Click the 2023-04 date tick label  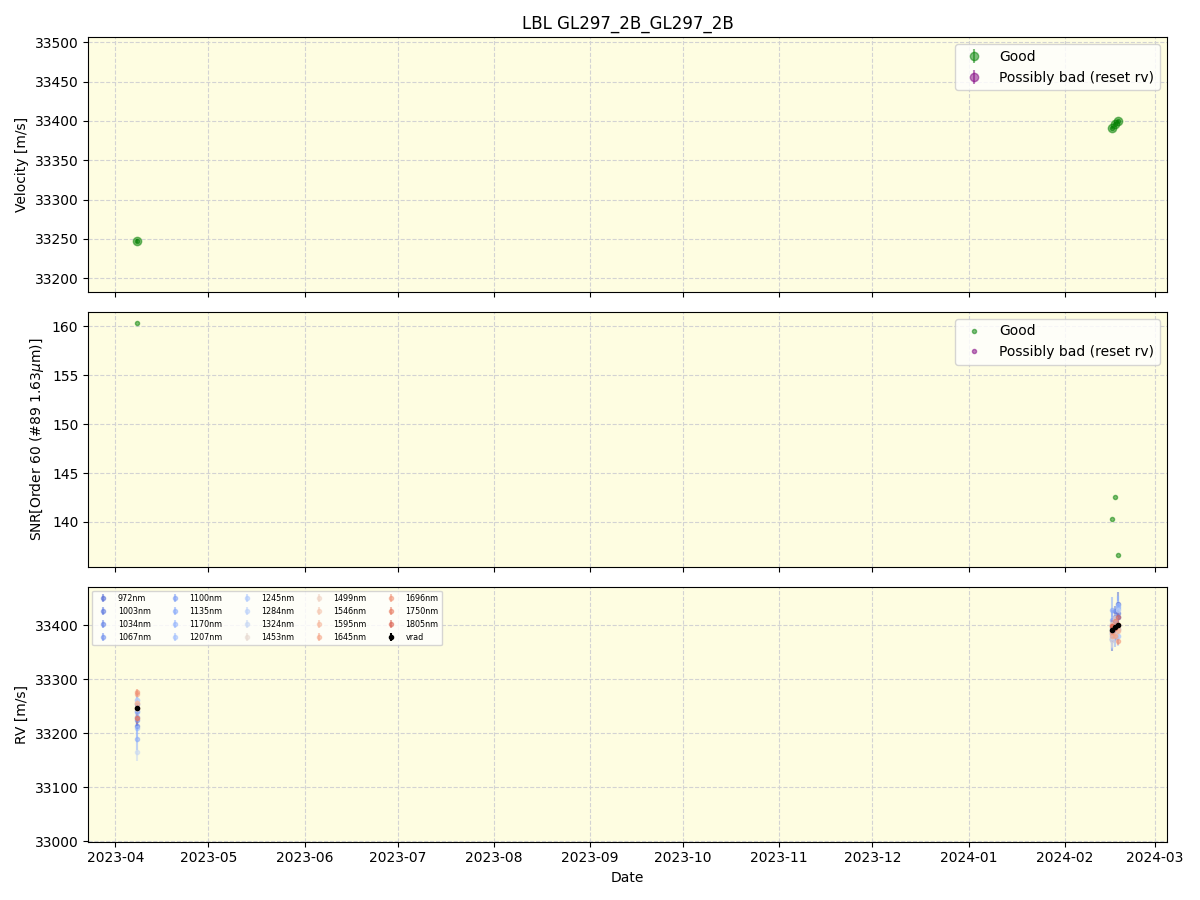[x=115, y=857]
